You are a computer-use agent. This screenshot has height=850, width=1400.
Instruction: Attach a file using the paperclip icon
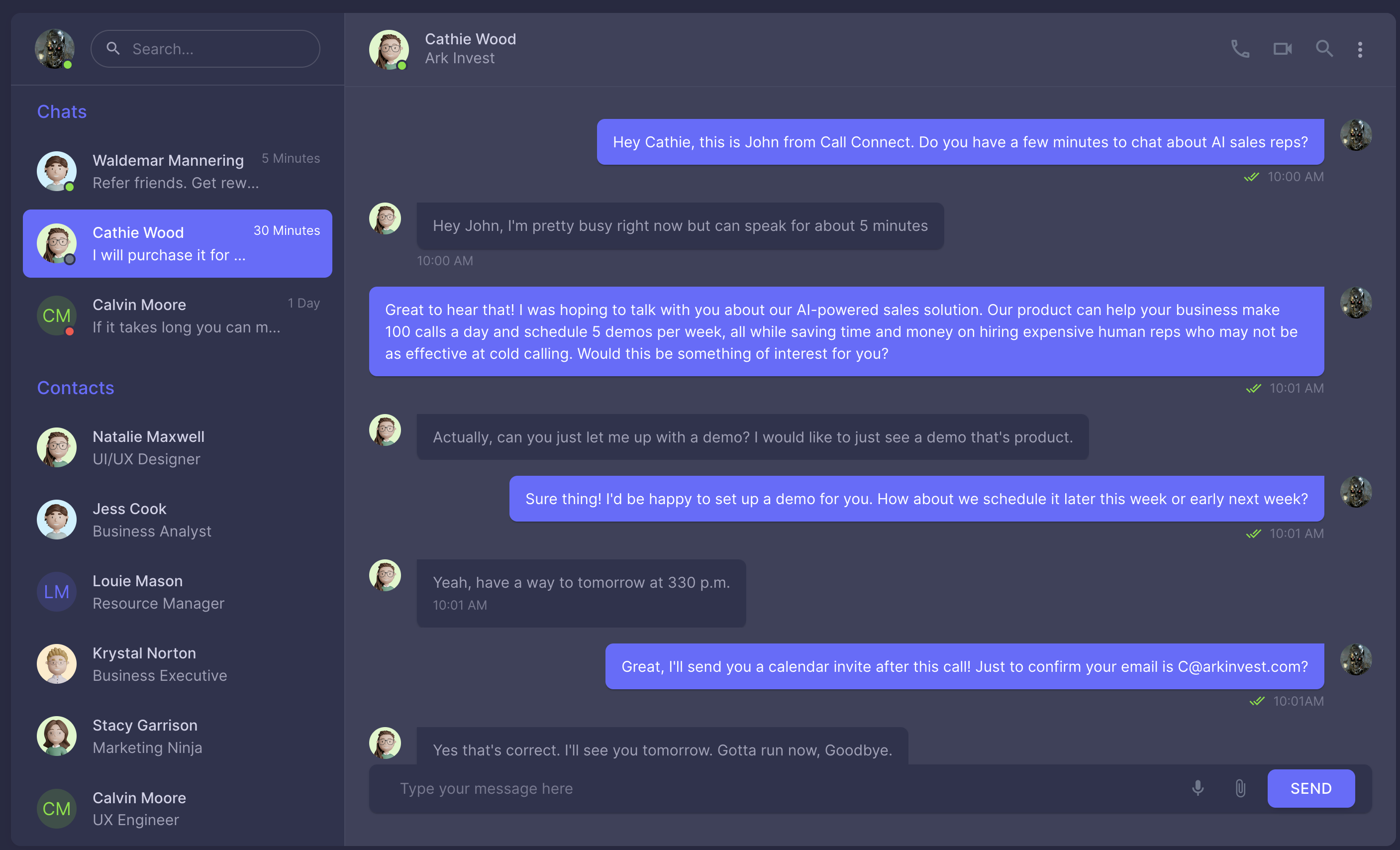(x=1240, y=789)
